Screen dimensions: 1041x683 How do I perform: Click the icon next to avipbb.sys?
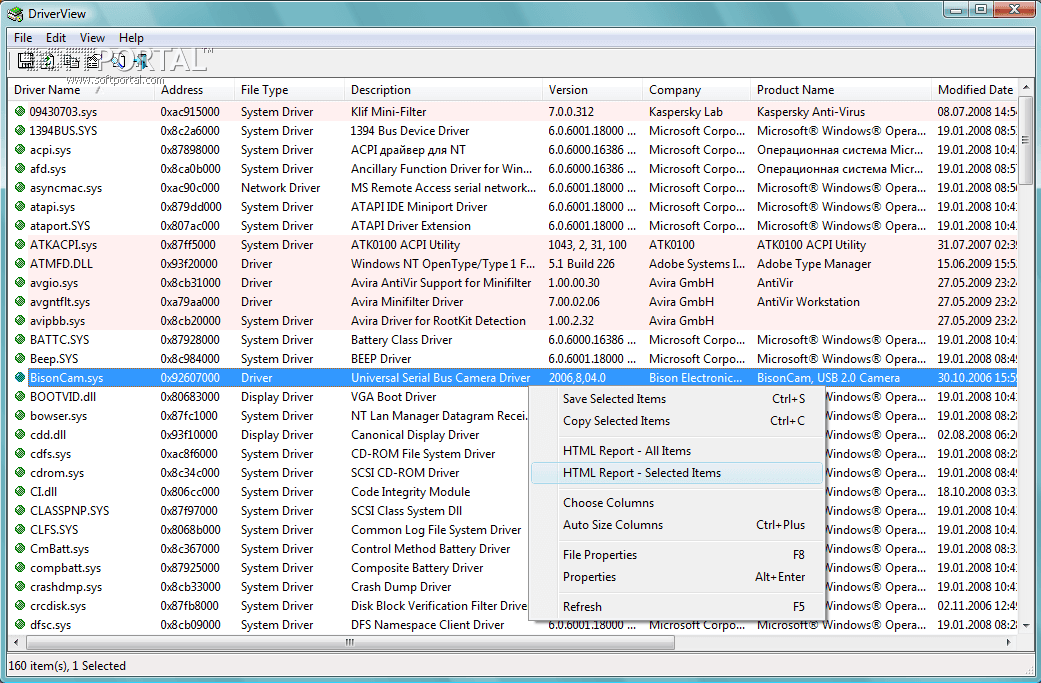tap(20, 321)
